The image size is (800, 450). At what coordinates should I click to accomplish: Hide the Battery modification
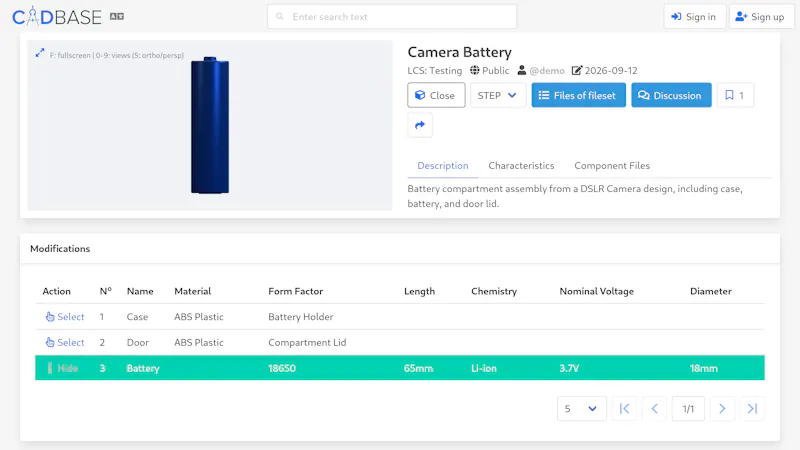tap(63, 368)
